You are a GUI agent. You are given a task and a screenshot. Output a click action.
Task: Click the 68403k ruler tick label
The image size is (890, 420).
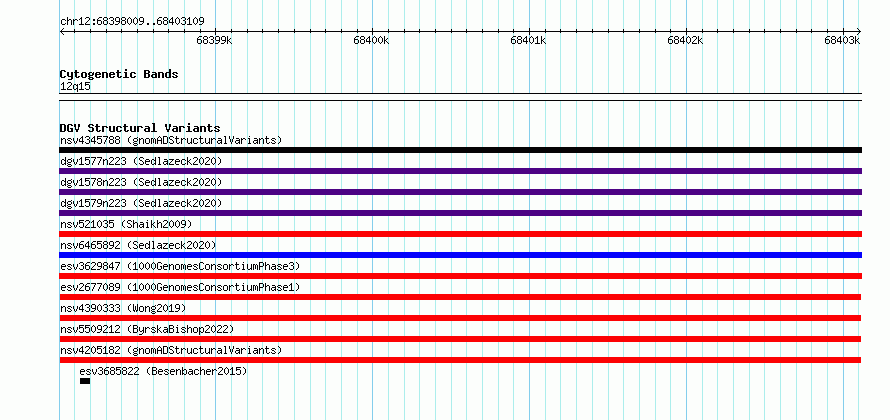pyautogui.click(x=842, y=40)
